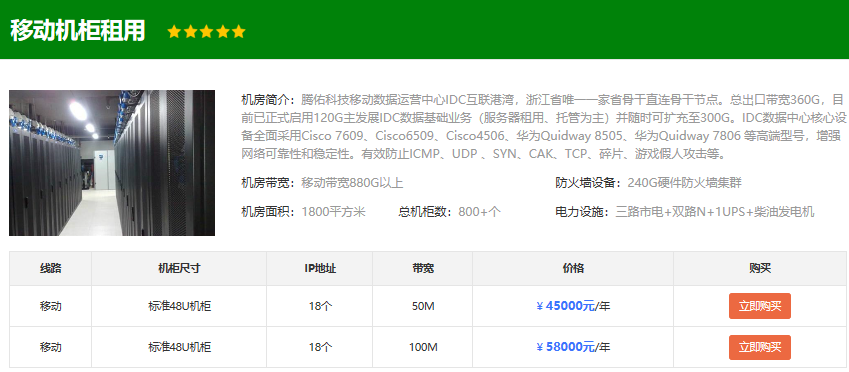Click the 100M bandwidth cell
This screenshot has height=372, width=849.
click(423, 347)
